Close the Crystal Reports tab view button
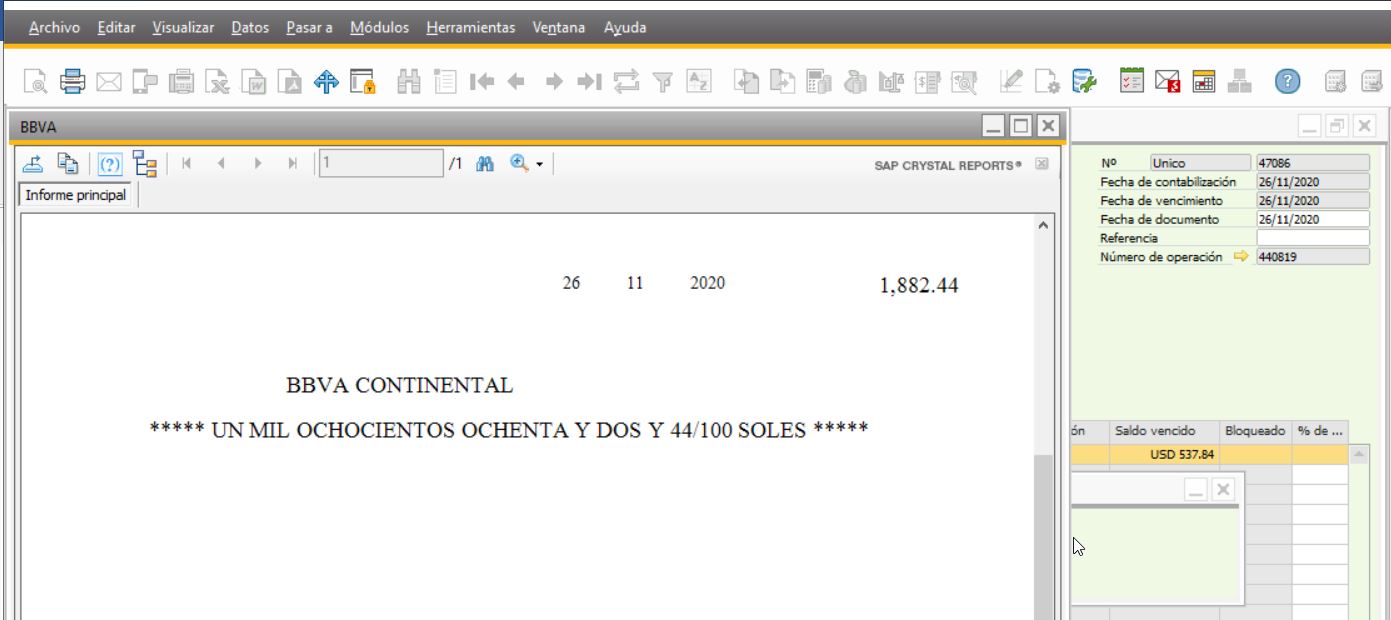1391x620 pixels. pyautogui.click(x=1041, y=163)
